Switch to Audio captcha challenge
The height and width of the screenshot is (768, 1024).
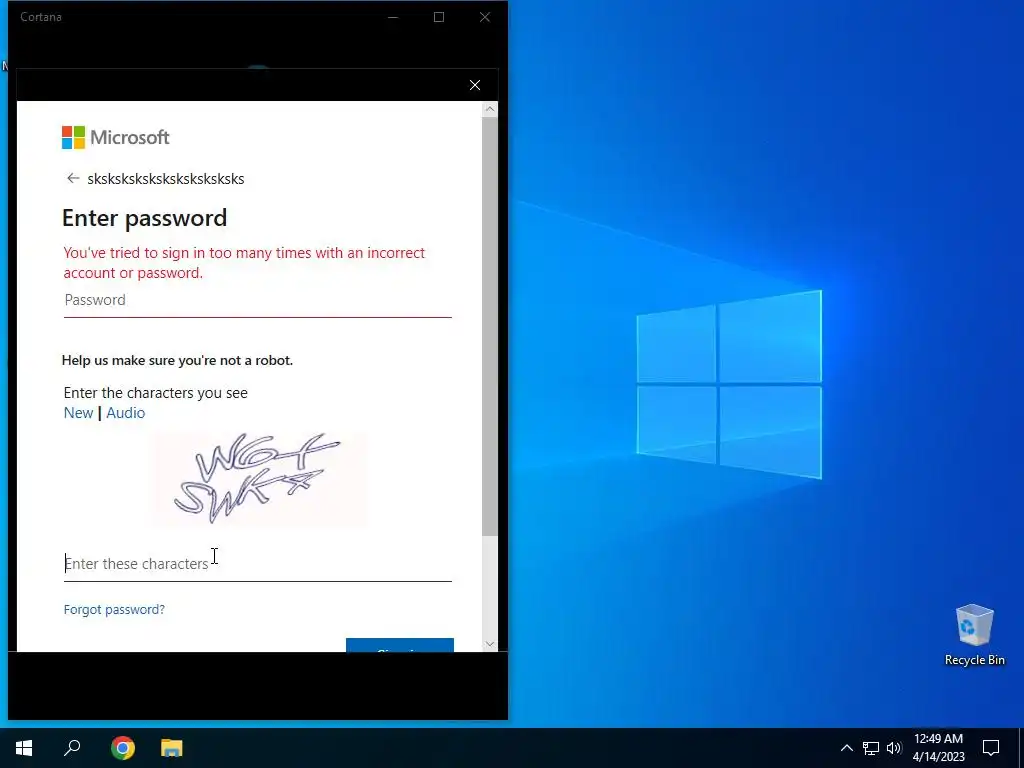125,413
